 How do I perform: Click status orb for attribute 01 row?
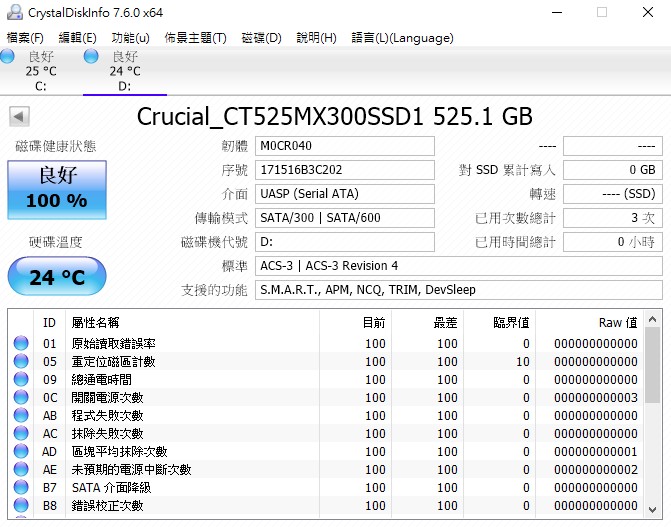[x=21, y=343]
